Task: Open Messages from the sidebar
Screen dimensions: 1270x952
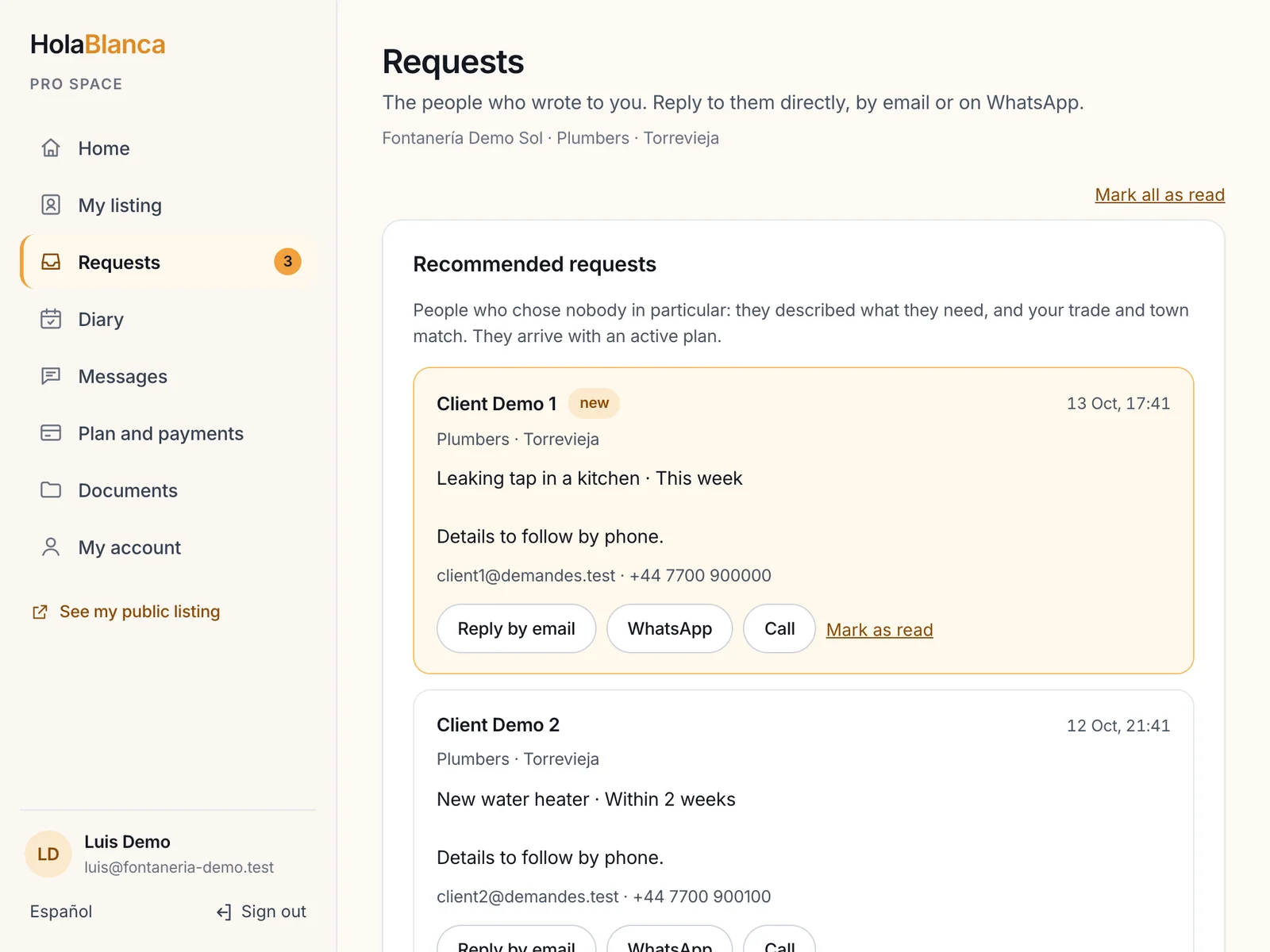Action: [x=168, y=377]
